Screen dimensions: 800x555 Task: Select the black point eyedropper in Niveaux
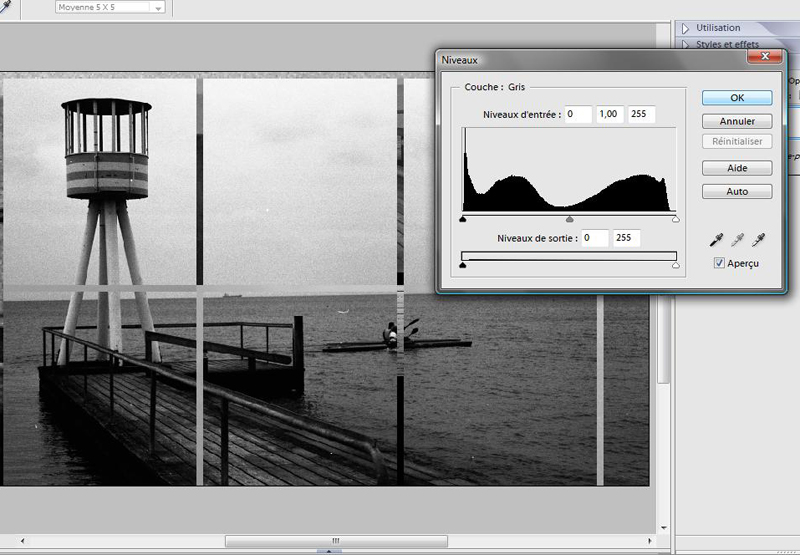(716, 239)
